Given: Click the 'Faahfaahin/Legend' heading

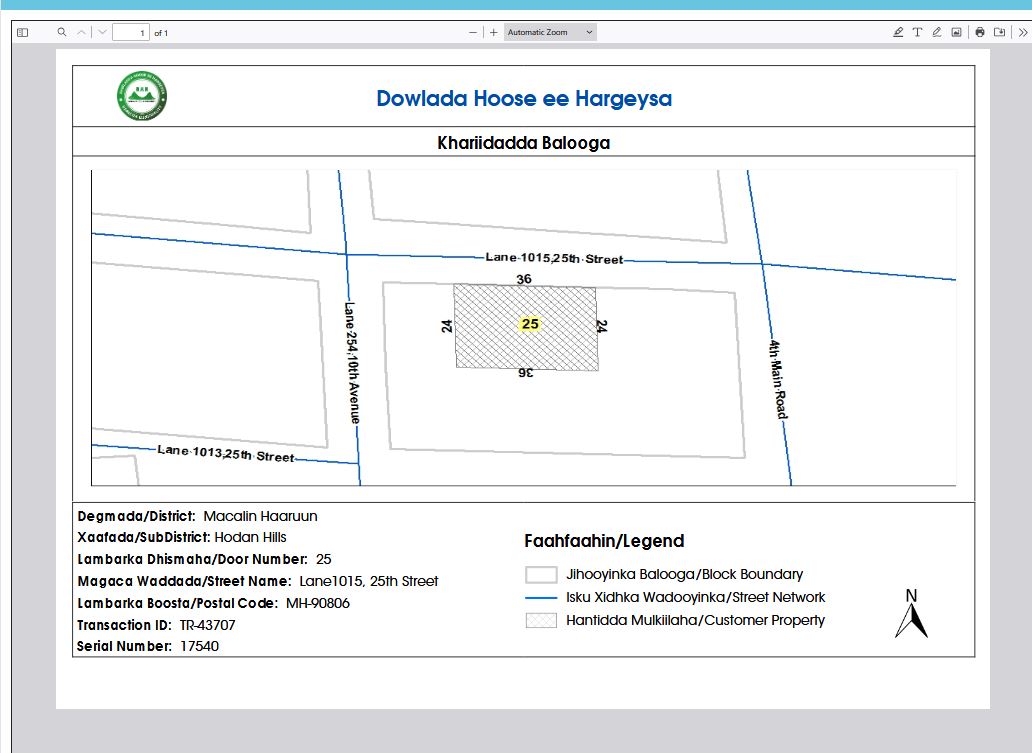Looking at the screenshot, I should coord(604,542).
